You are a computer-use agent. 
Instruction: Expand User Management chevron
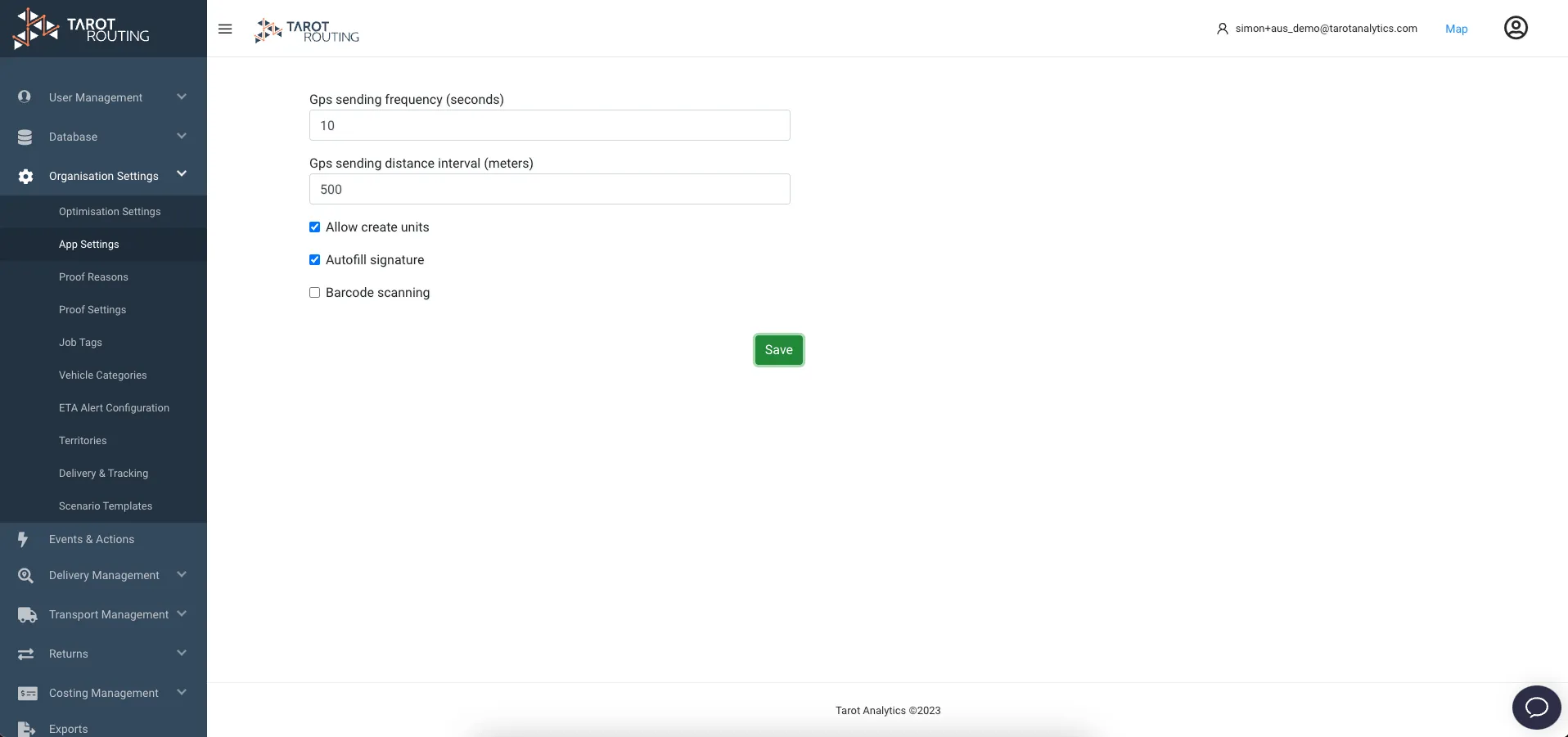(182, 97)
